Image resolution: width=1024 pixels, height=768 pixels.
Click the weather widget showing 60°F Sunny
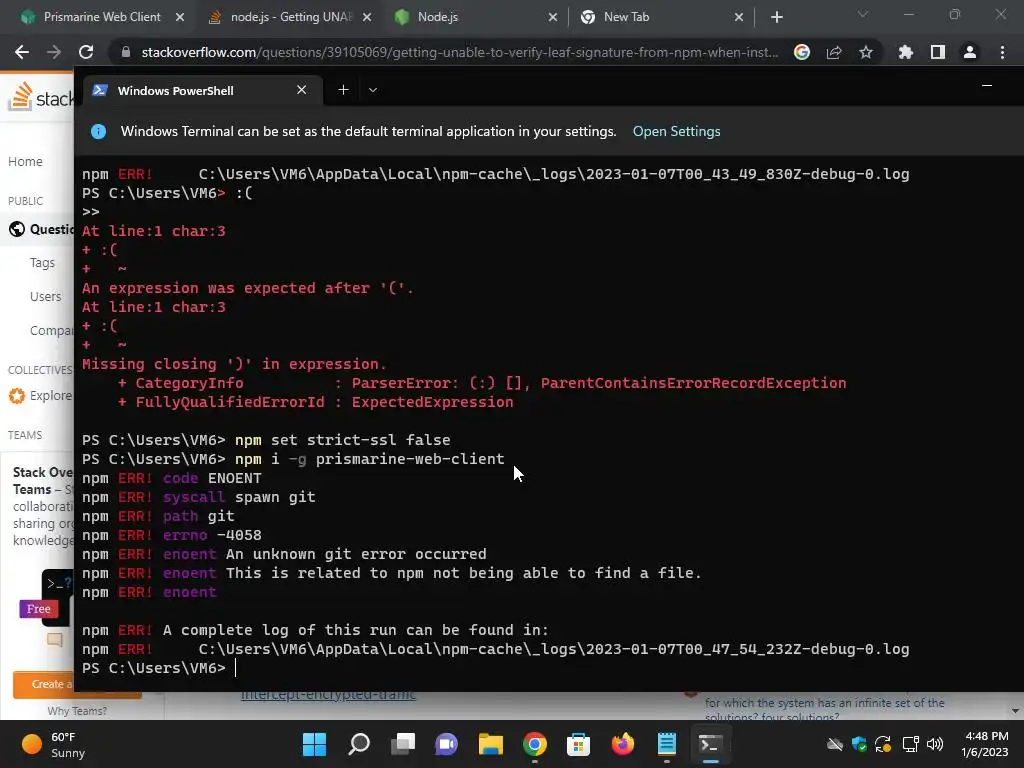54,744
